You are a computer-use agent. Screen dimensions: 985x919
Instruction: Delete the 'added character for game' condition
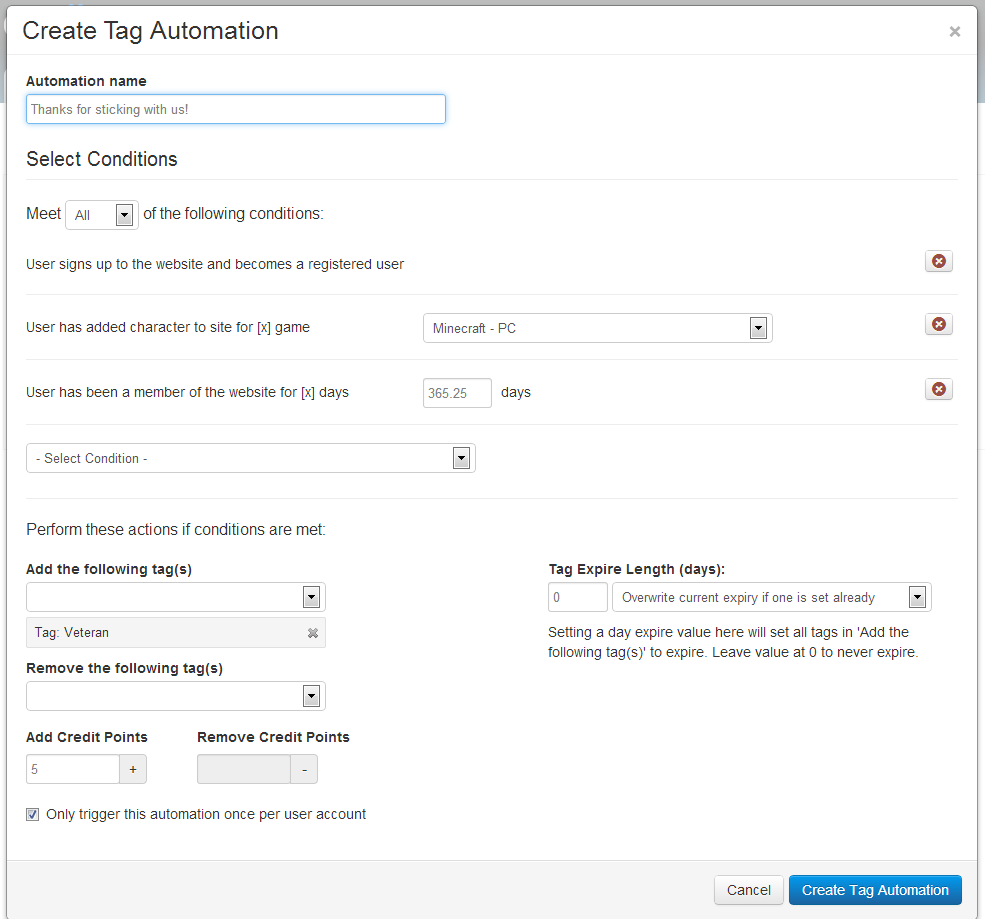(938, 325)
